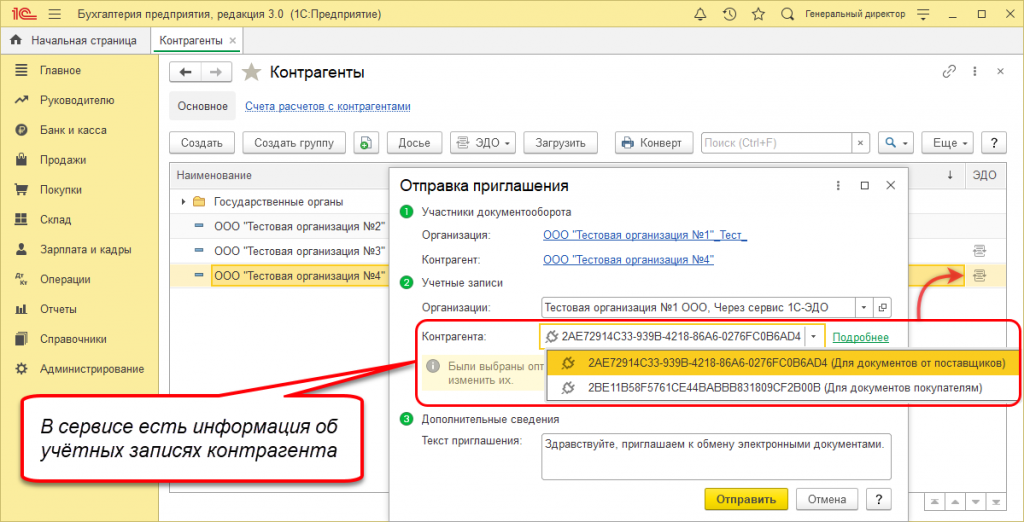The height and width of the screenshot is (522, 1024).
Task: Add Контрагенты to favorites star
Action: (x=251, y=73)
